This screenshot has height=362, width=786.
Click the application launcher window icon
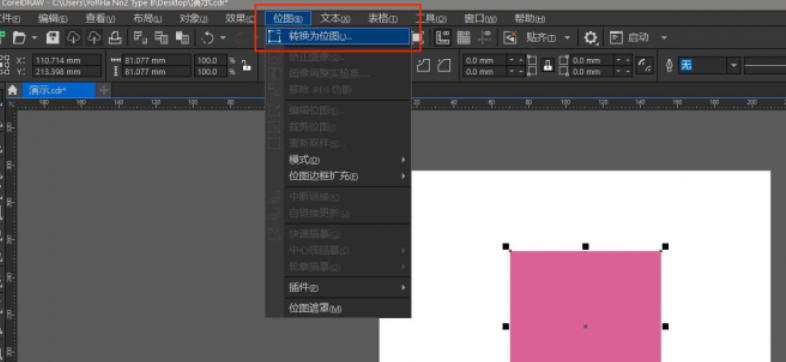[616, 38]
